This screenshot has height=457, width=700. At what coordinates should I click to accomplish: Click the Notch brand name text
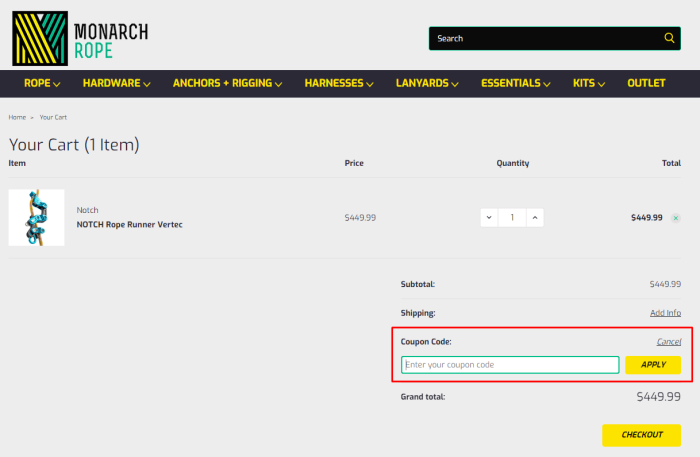88,210
